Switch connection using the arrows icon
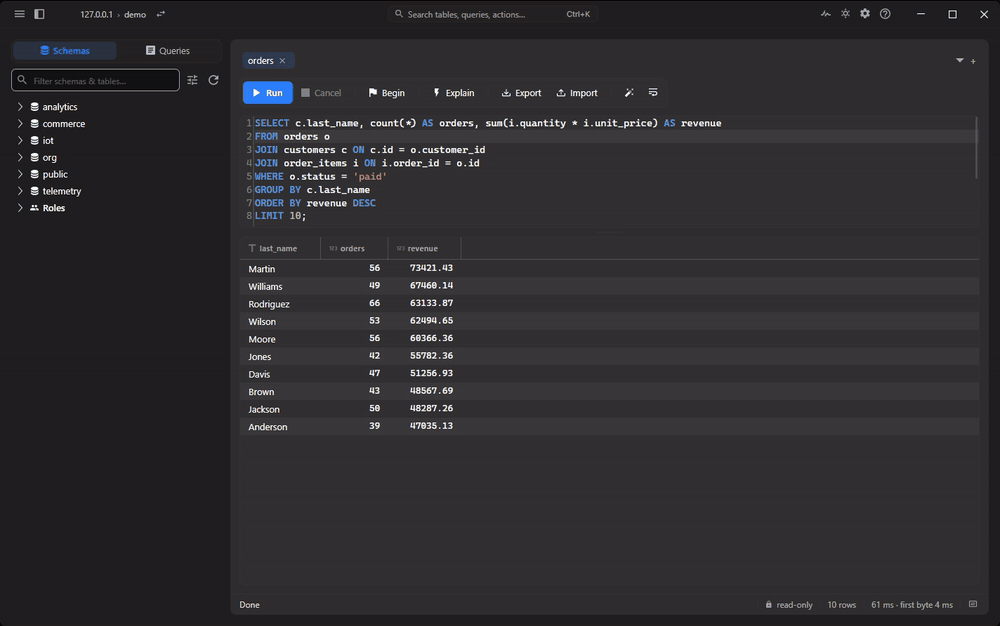1000x626 pixels. point(161,14)
